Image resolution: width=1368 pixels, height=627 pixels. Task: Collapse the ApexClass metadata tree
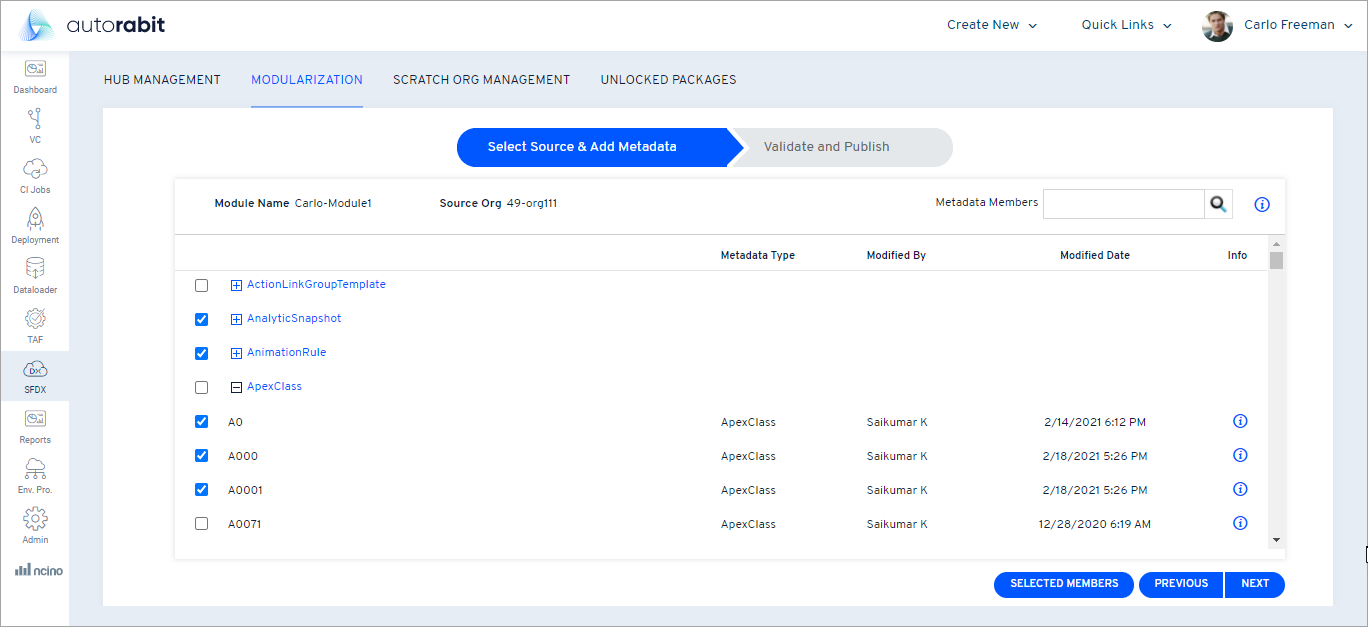[236, 386]
